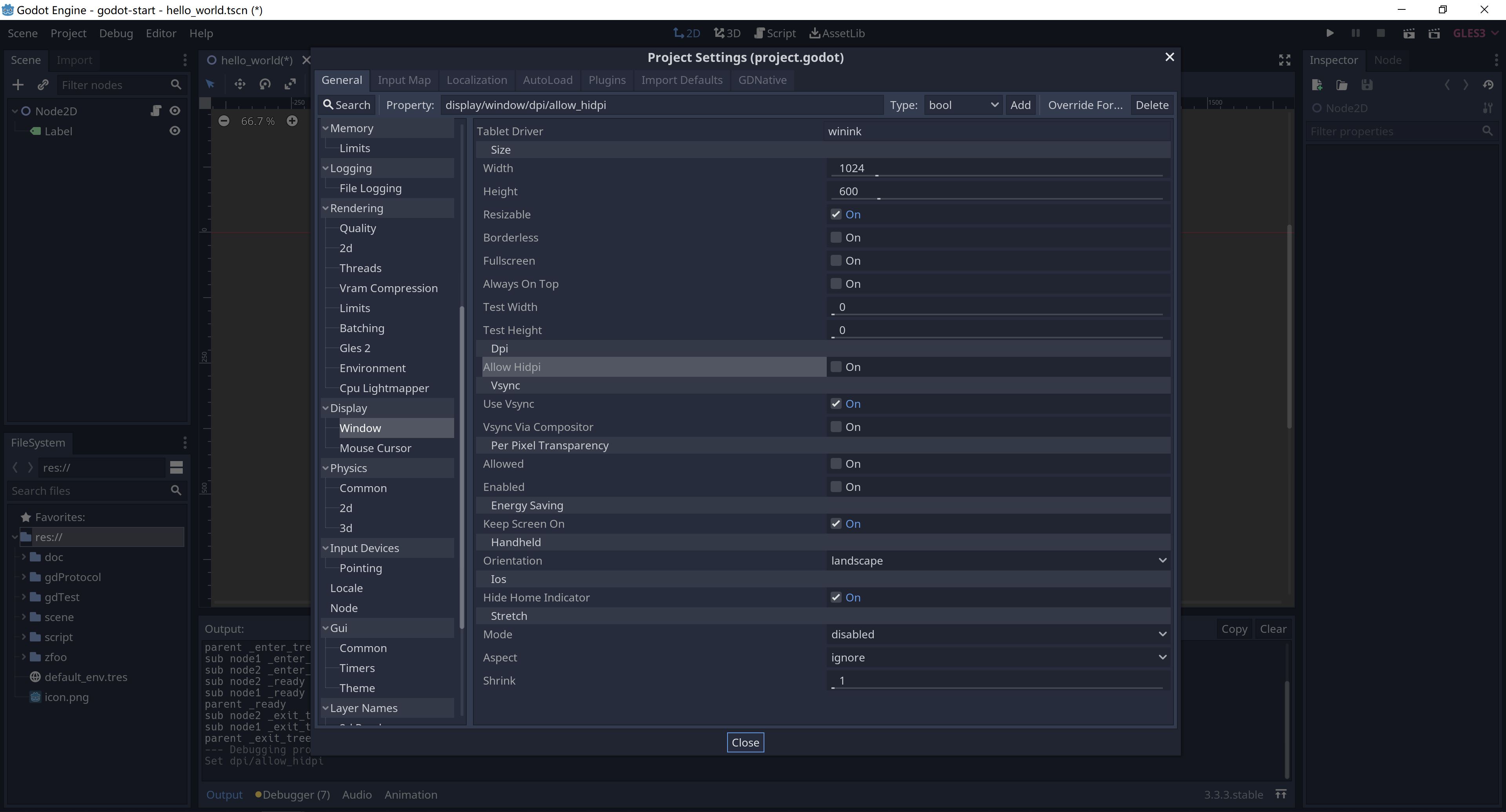Switch to Script workspace
Screen dimensions: 1506x812
coord(775,33)
